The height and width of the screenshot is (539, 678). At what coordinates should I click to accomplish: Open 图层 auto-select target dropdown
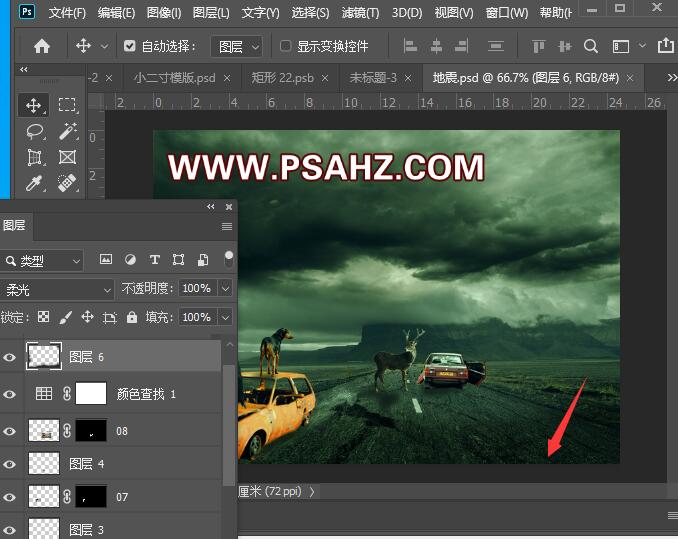coord(237,46)
